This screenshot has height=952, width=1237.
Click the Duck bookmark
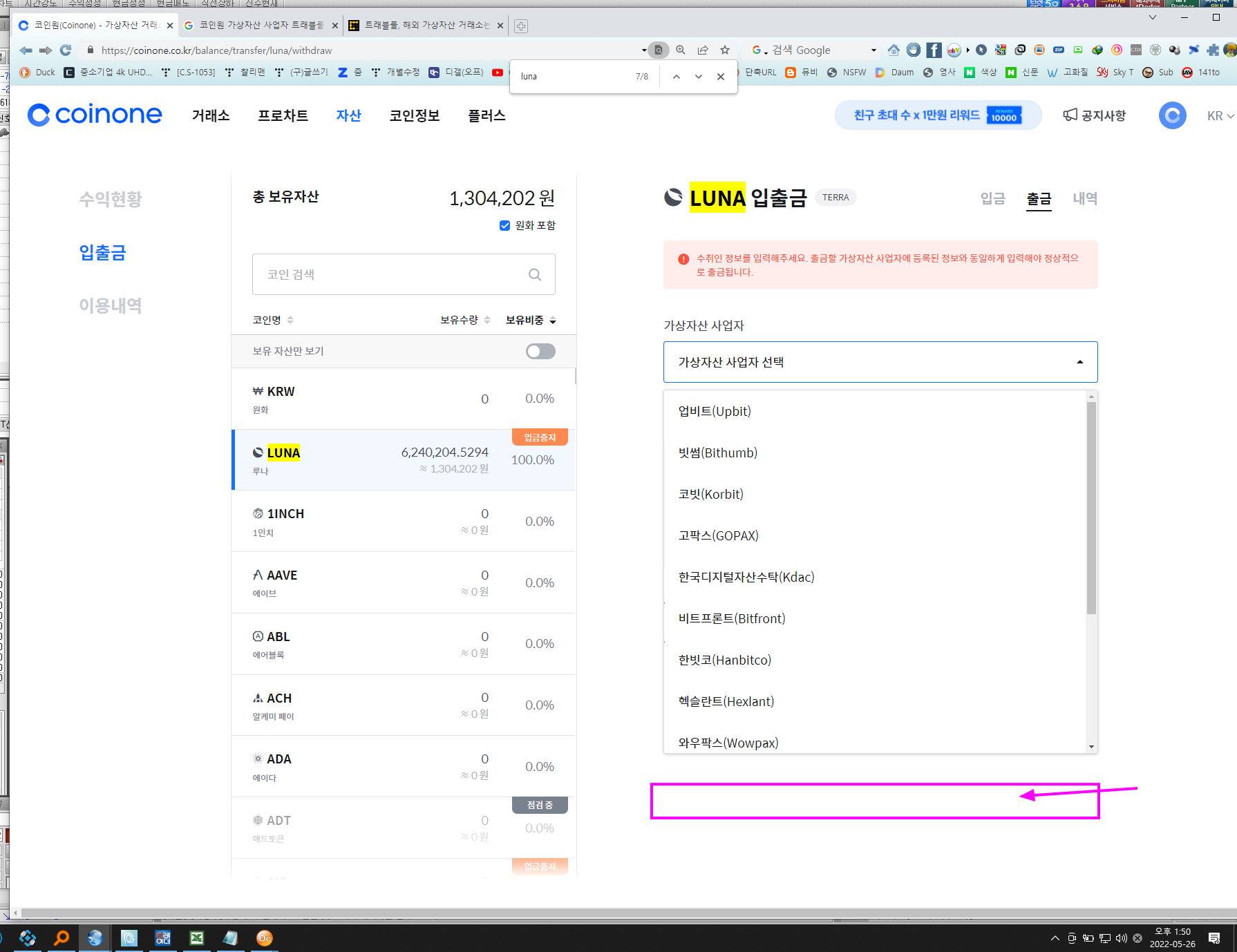coord(37,73)
